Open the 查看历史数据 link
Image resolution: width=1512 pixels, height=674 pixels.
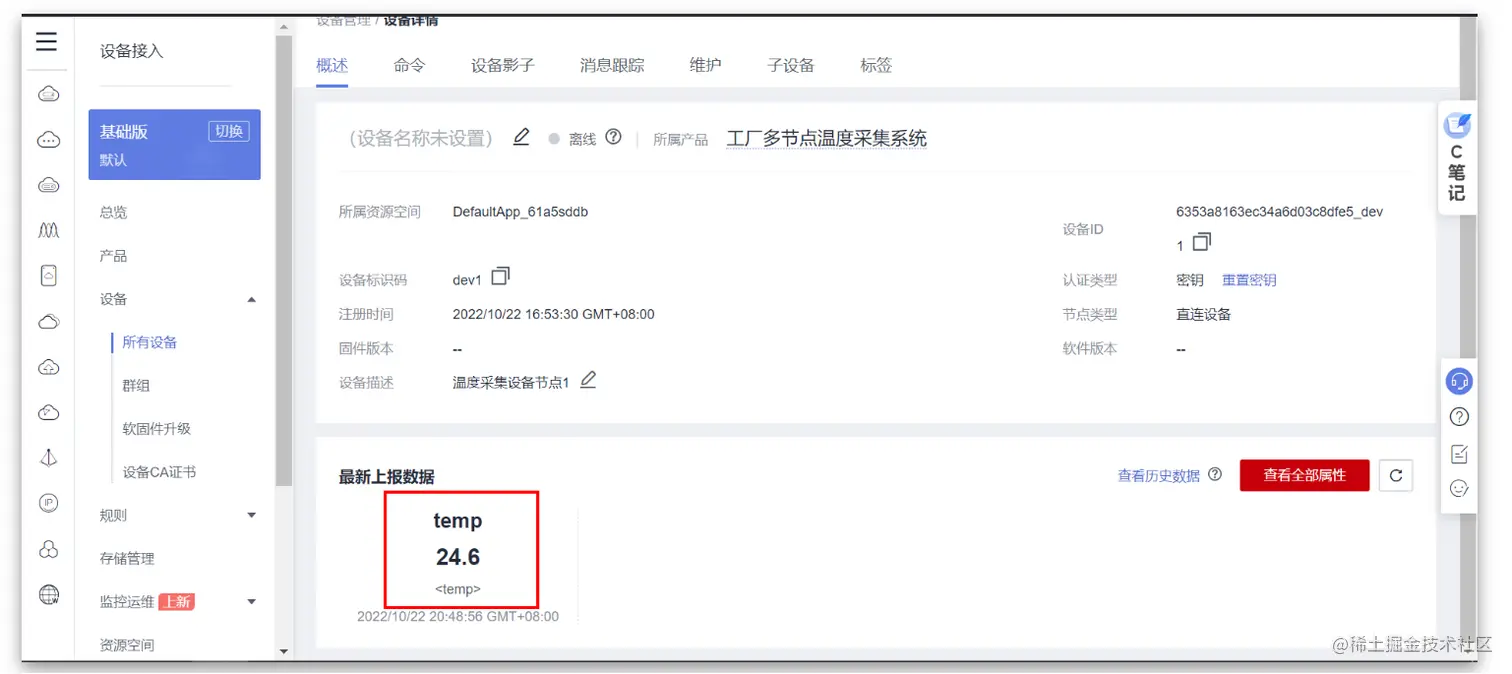click(1159, 476)
